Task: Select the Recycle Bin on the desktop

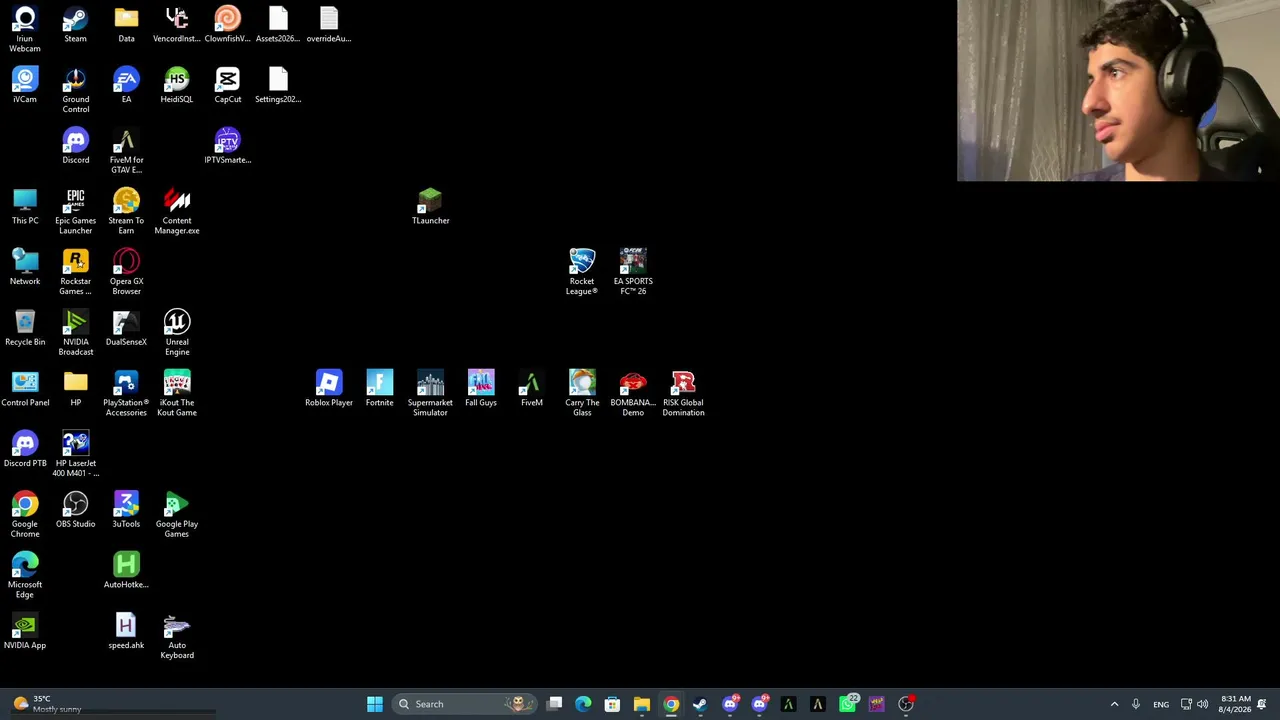Action: click(25, 328)
